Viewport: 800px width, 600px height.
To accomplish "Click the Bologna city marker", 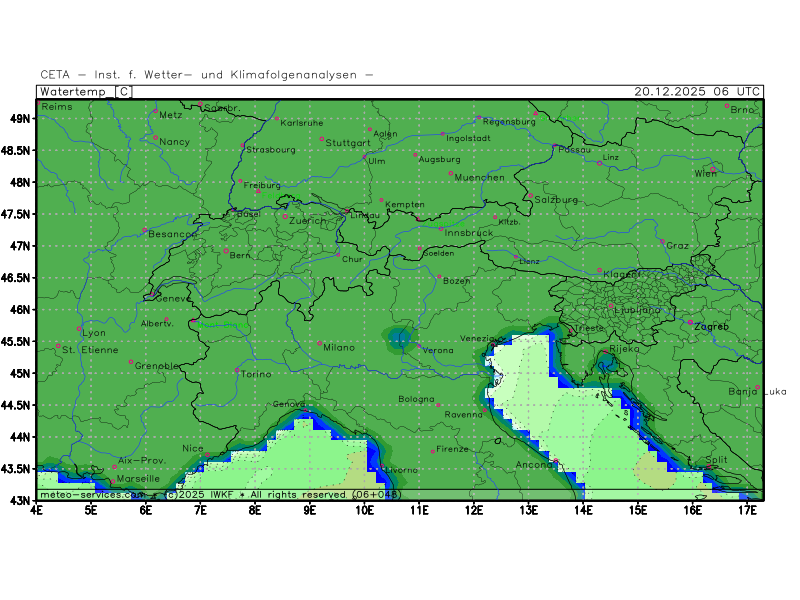I will coord(438,405).
